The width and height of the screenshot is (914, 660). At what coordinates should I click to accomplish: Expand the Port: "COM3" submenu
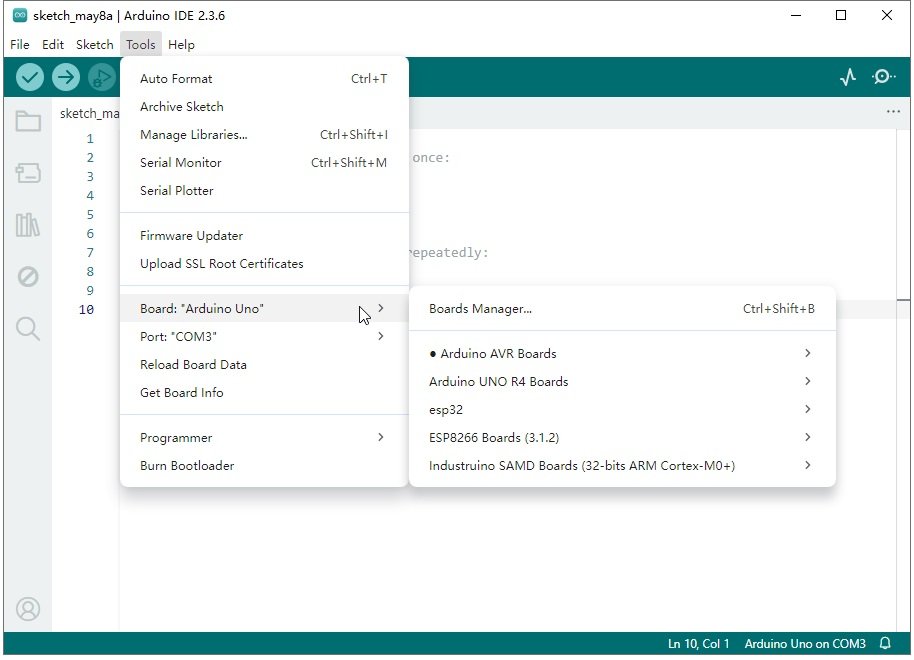264,336
